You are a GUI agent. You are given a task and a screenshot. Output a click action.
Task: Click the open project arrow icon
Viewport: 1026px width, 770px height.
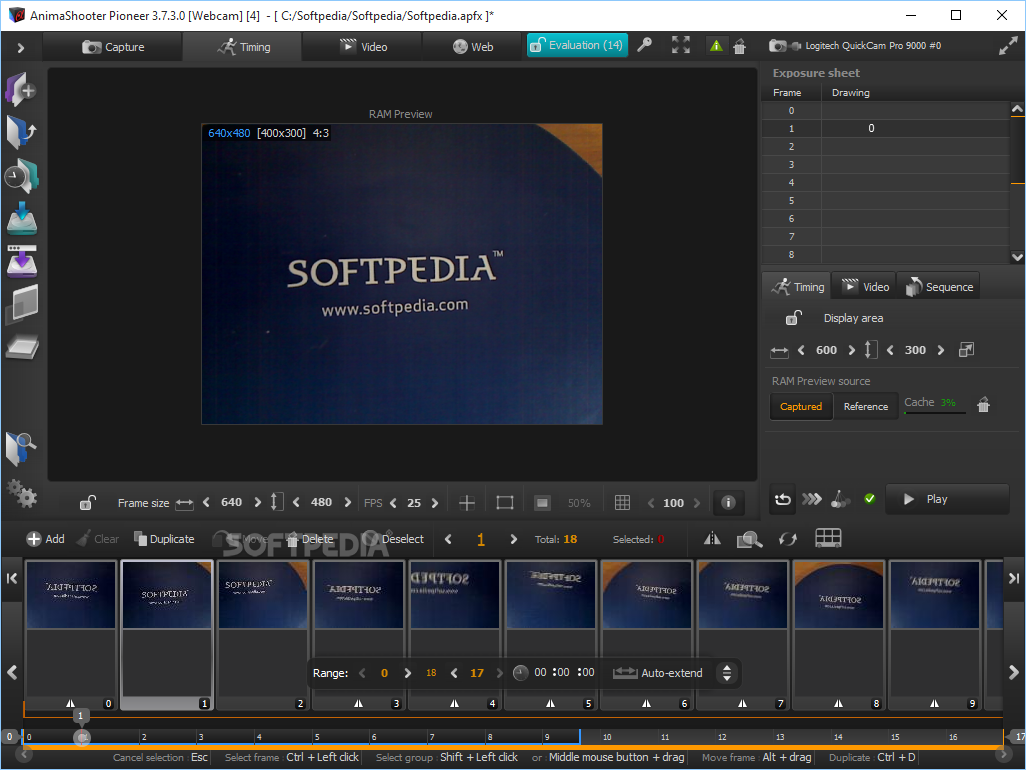tap(21, 131)
